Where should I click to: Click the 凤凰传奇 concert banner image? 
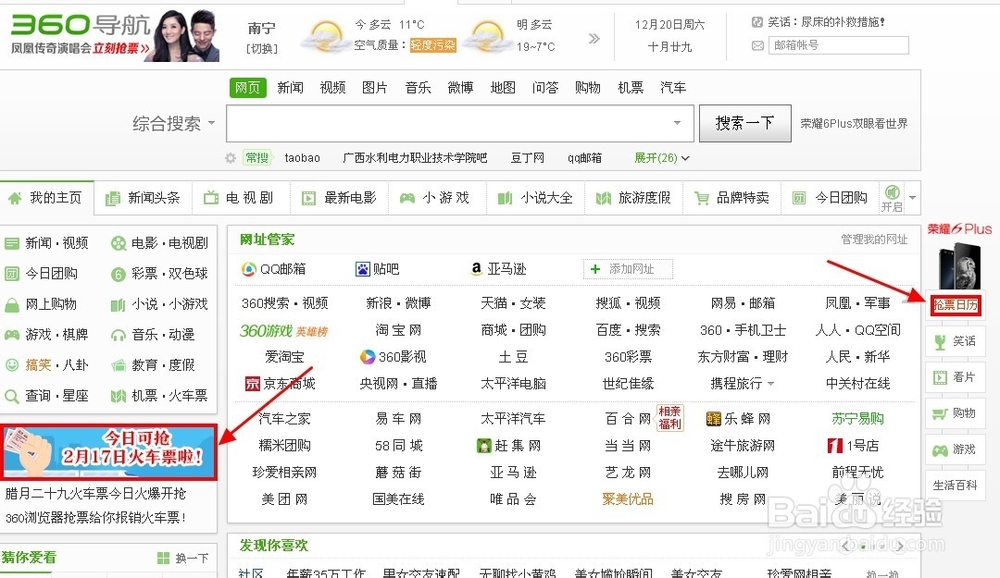(x=115, y=36)
